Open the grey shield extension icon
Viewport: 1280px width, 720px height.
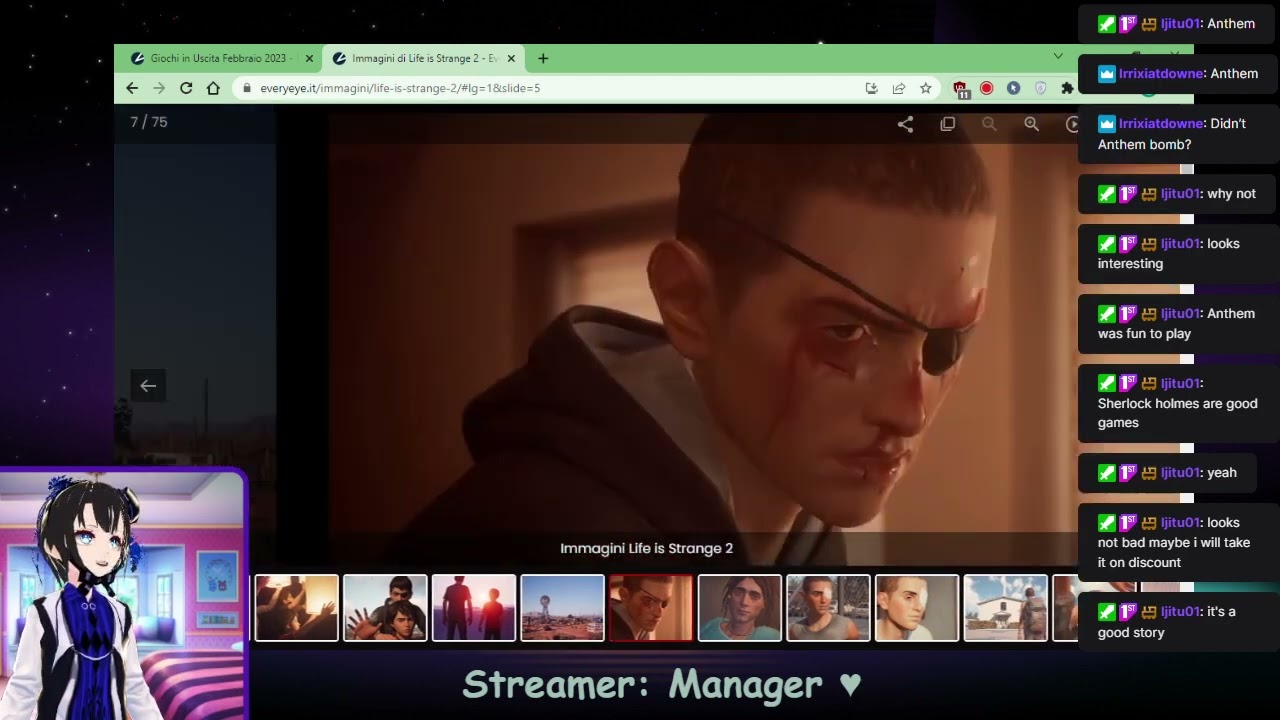pos(1040,88)
